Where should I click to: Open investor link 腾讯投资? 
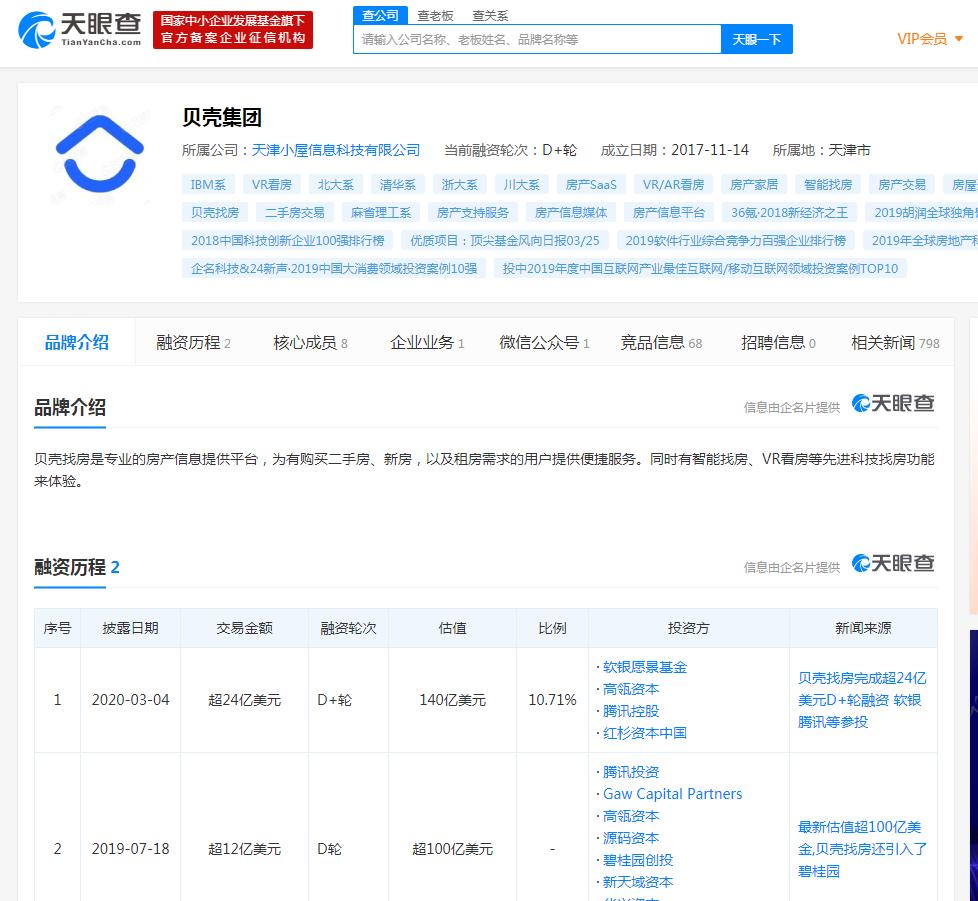(631, 772)
